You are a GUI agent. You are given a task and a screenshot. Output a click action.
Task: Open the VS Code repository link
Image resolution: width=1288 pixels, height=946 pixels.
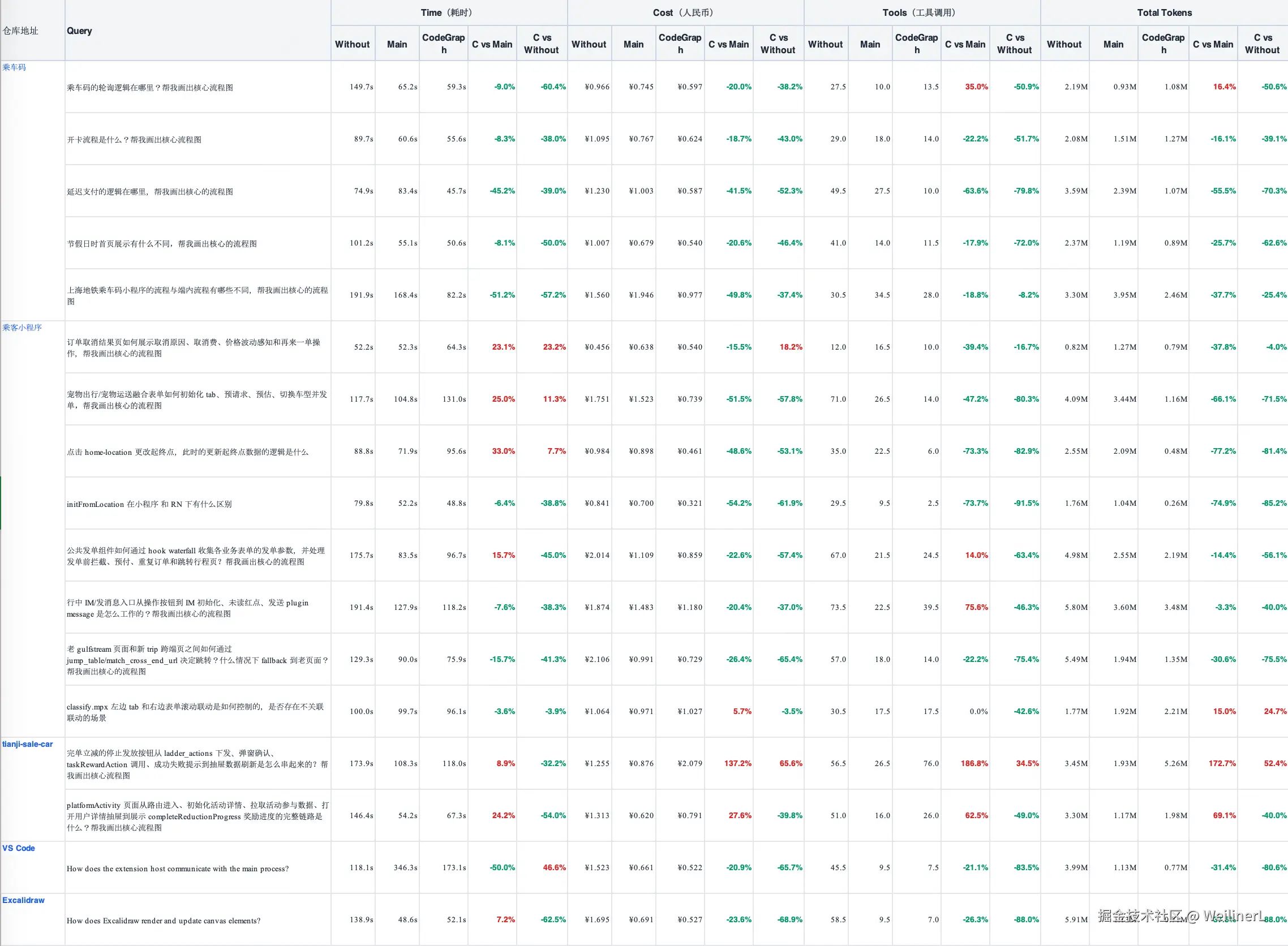(18, 848)
